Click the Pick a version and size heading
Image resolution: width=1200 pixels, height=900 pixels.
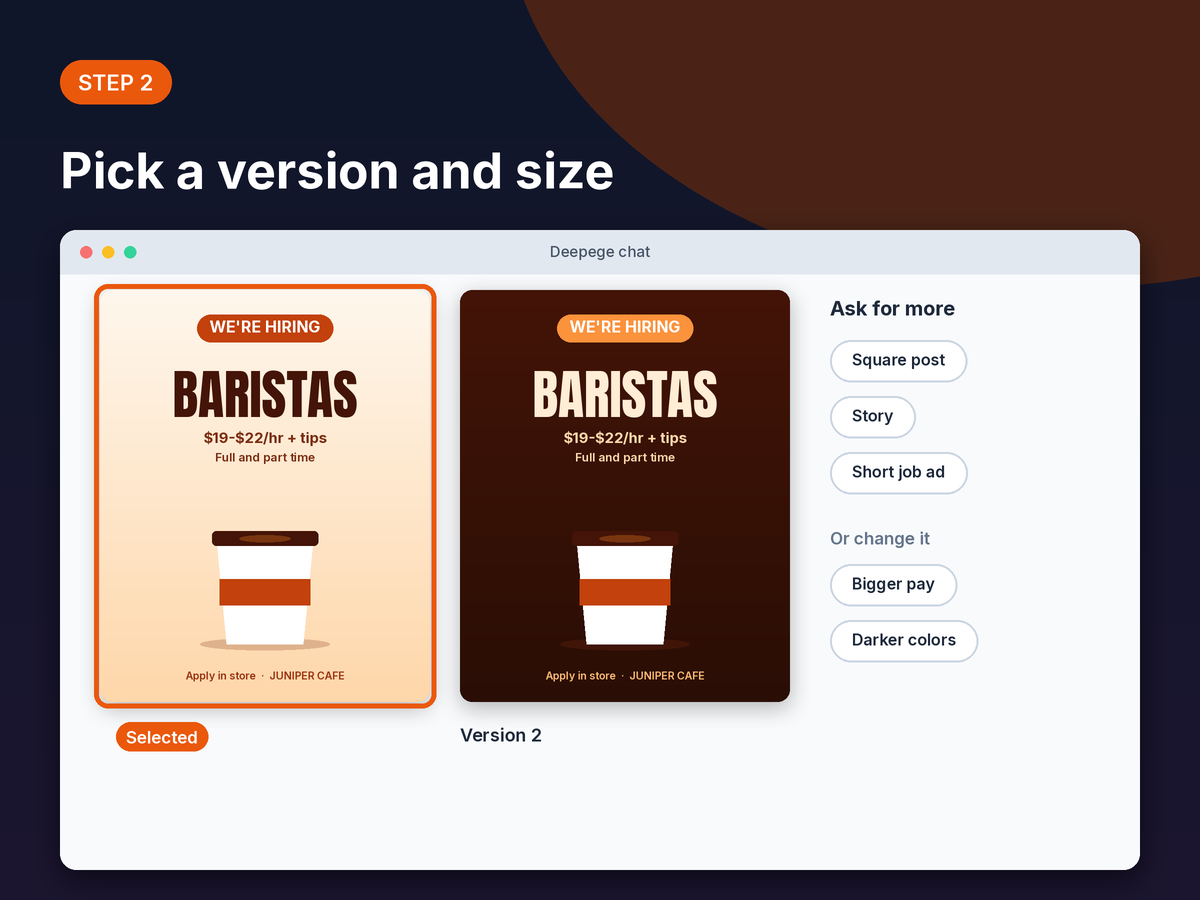[x=337, y=171]
